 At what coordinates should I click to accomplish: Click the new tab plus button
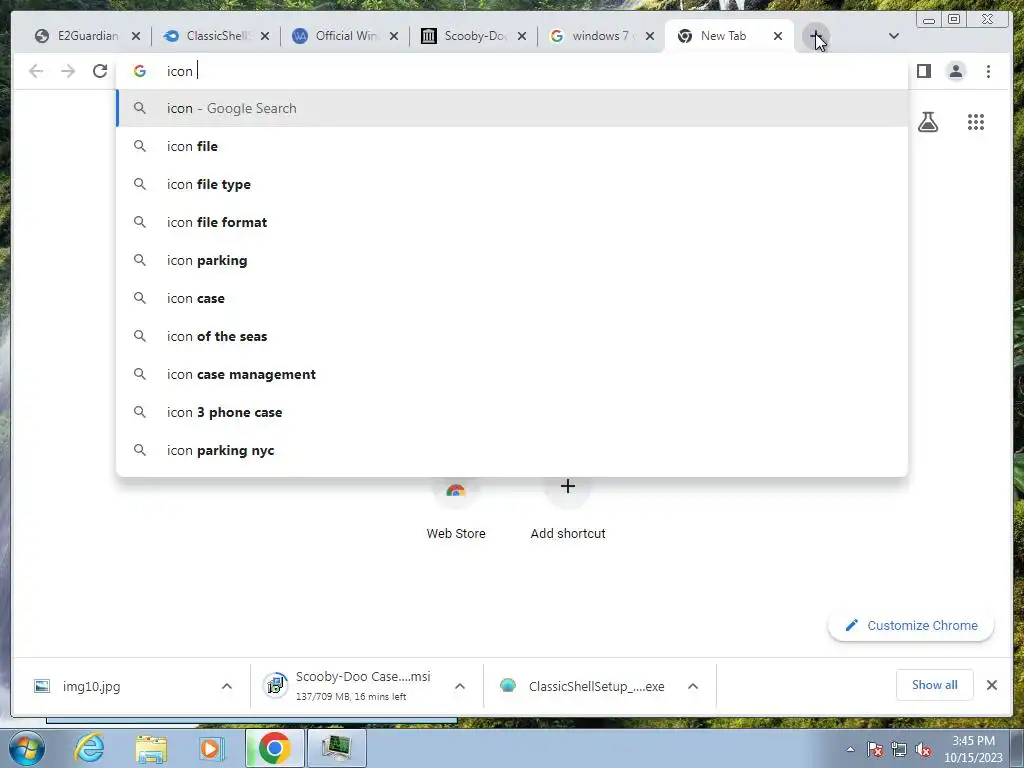[x=816, y=37]
